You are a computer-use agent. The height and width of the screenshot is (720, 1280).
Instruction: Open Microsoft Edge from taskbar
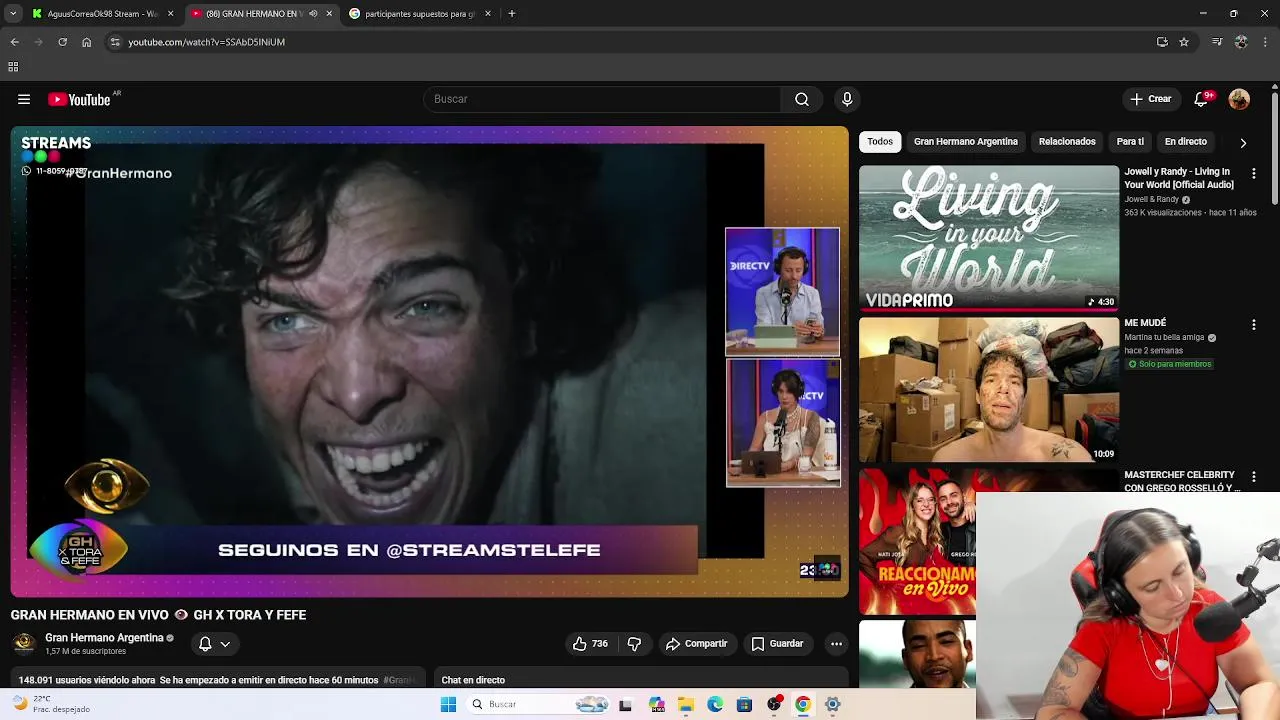[715, 704]
